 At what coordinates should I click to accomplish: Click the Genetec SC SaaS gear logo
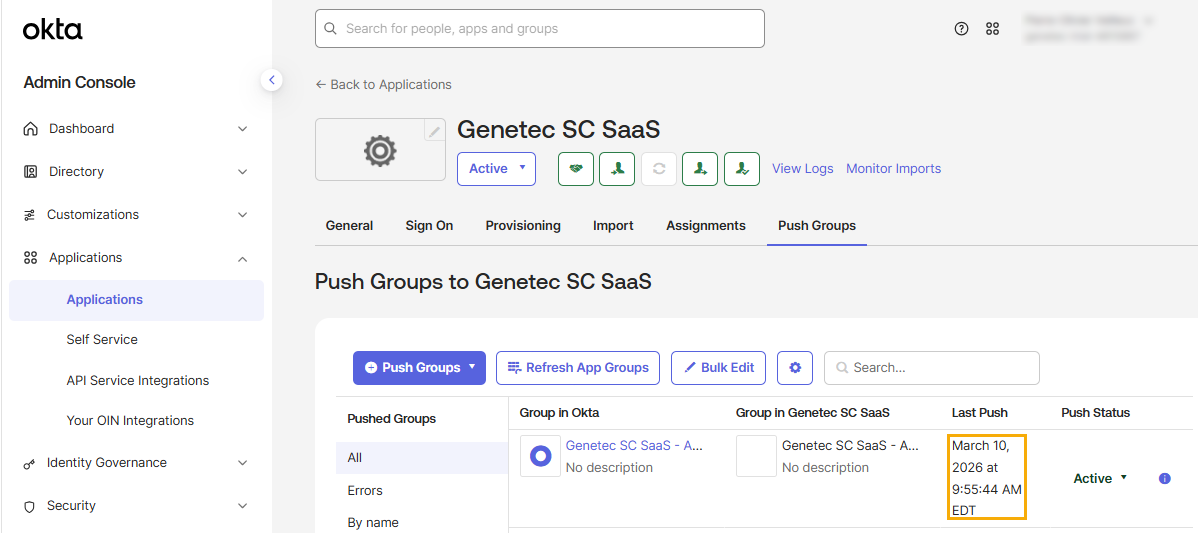point(379,150)
